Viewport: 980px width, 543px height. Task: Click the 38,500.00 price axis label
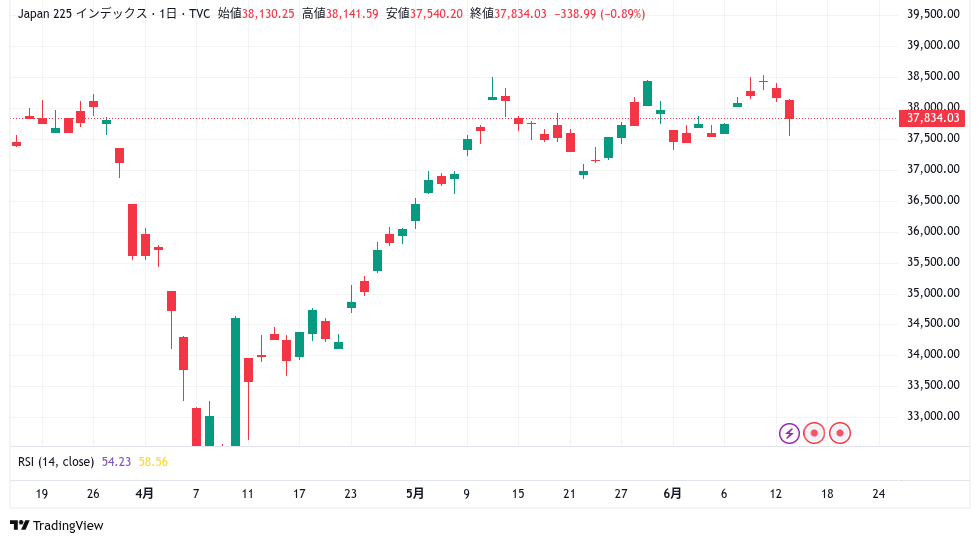933,76
